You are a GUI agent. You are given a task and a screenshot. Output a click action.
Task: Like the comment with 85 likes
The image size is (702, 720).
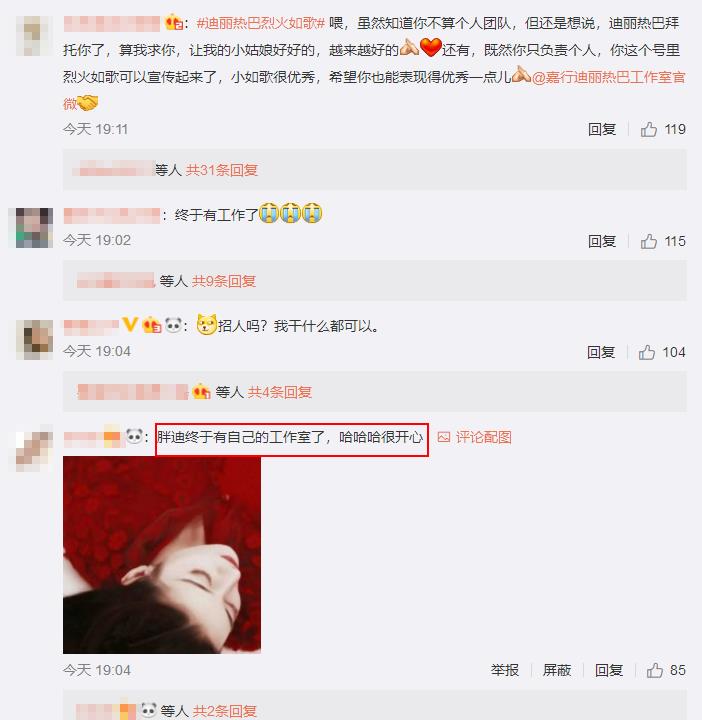click(655, 670)
